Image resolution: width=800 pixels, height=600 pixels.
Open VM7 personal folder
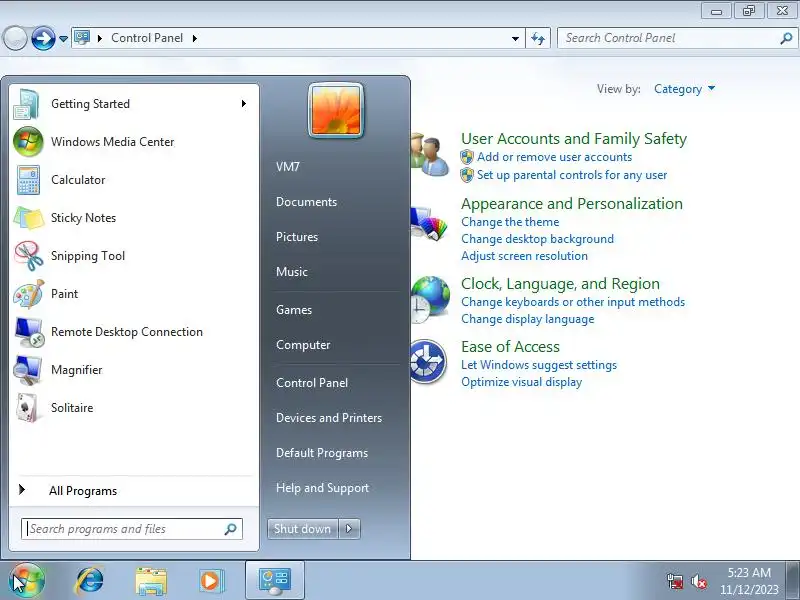[x=288, y=167]
